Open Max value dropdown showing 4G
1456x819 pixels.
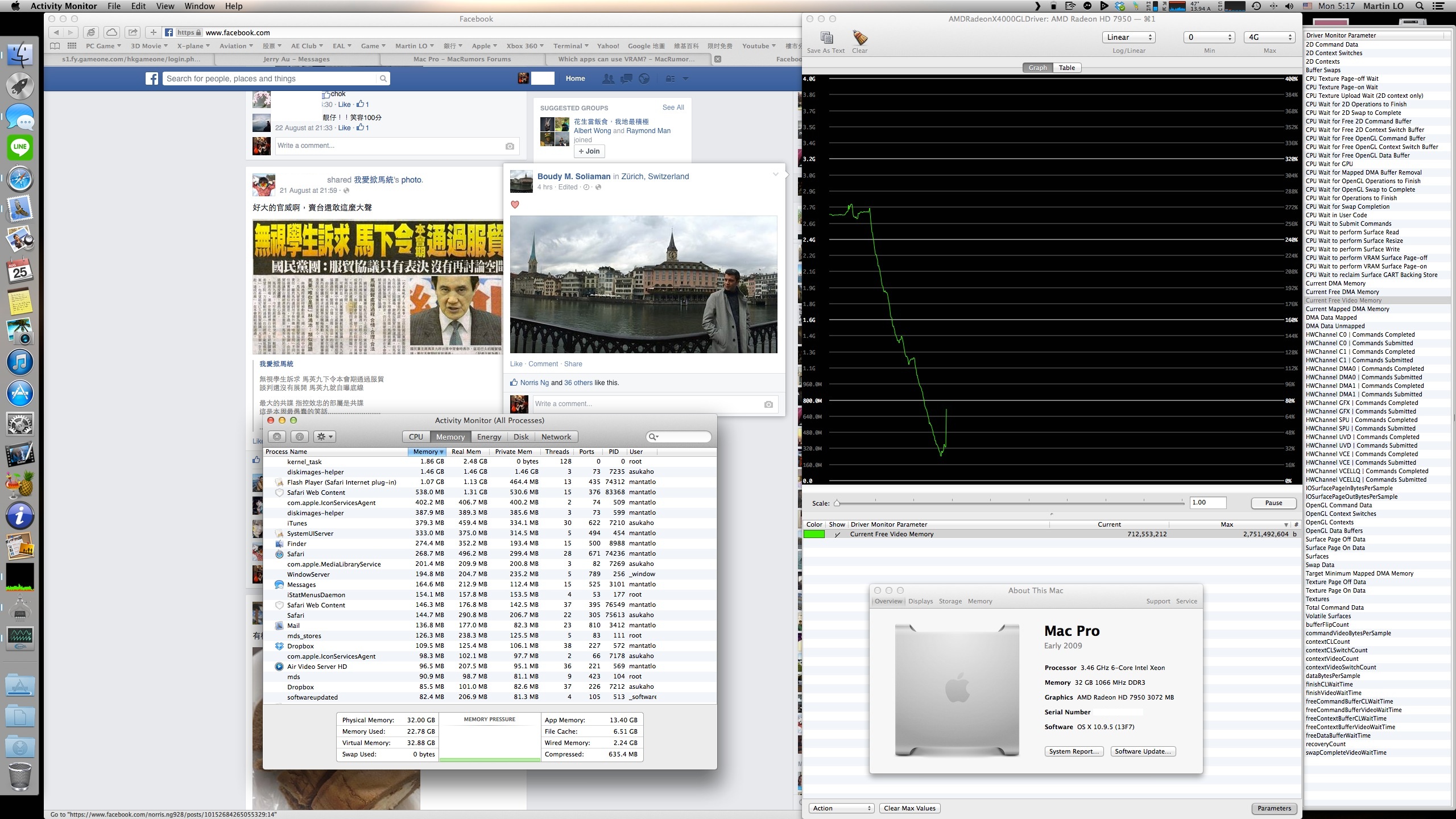click(1269, 38)
